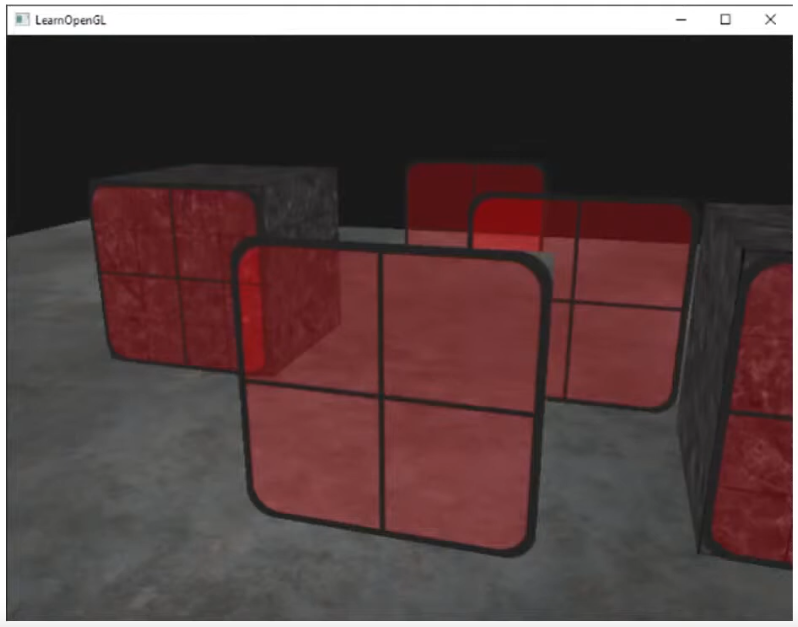The image size is (798, 627).
Task: Click the LearnOpenGL window icon in title bar
Action: click(21, 19)
